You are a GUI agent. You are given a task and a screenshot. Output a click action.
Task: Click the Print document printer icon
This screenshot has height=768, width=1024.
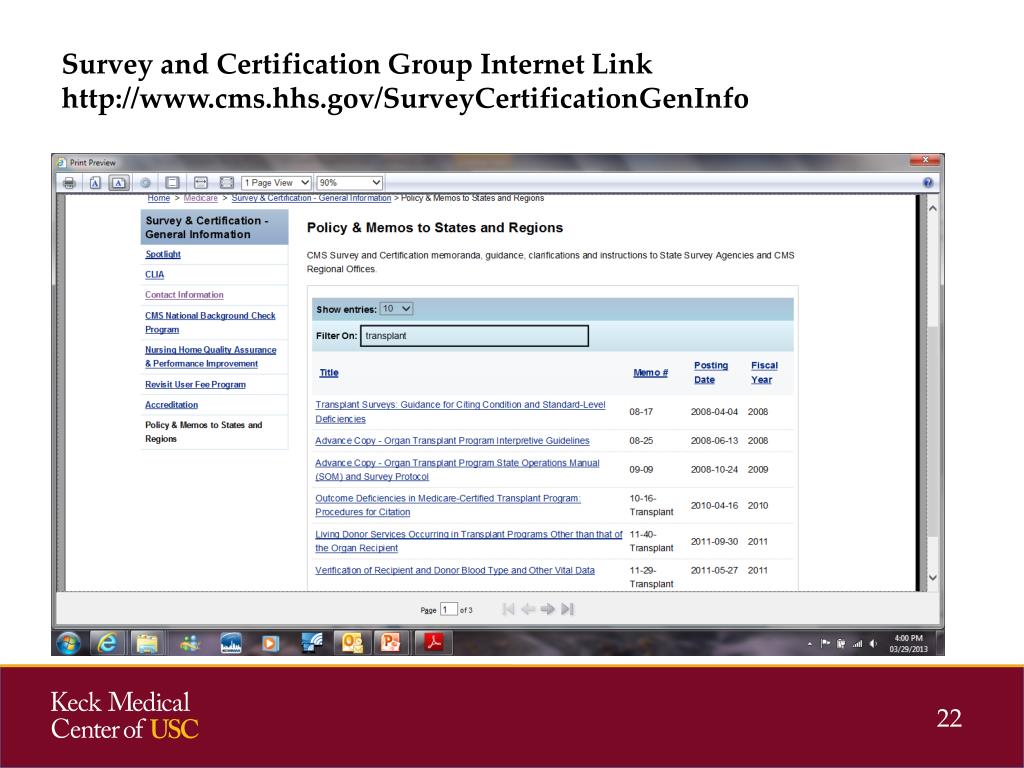click(x=69, y=183)
